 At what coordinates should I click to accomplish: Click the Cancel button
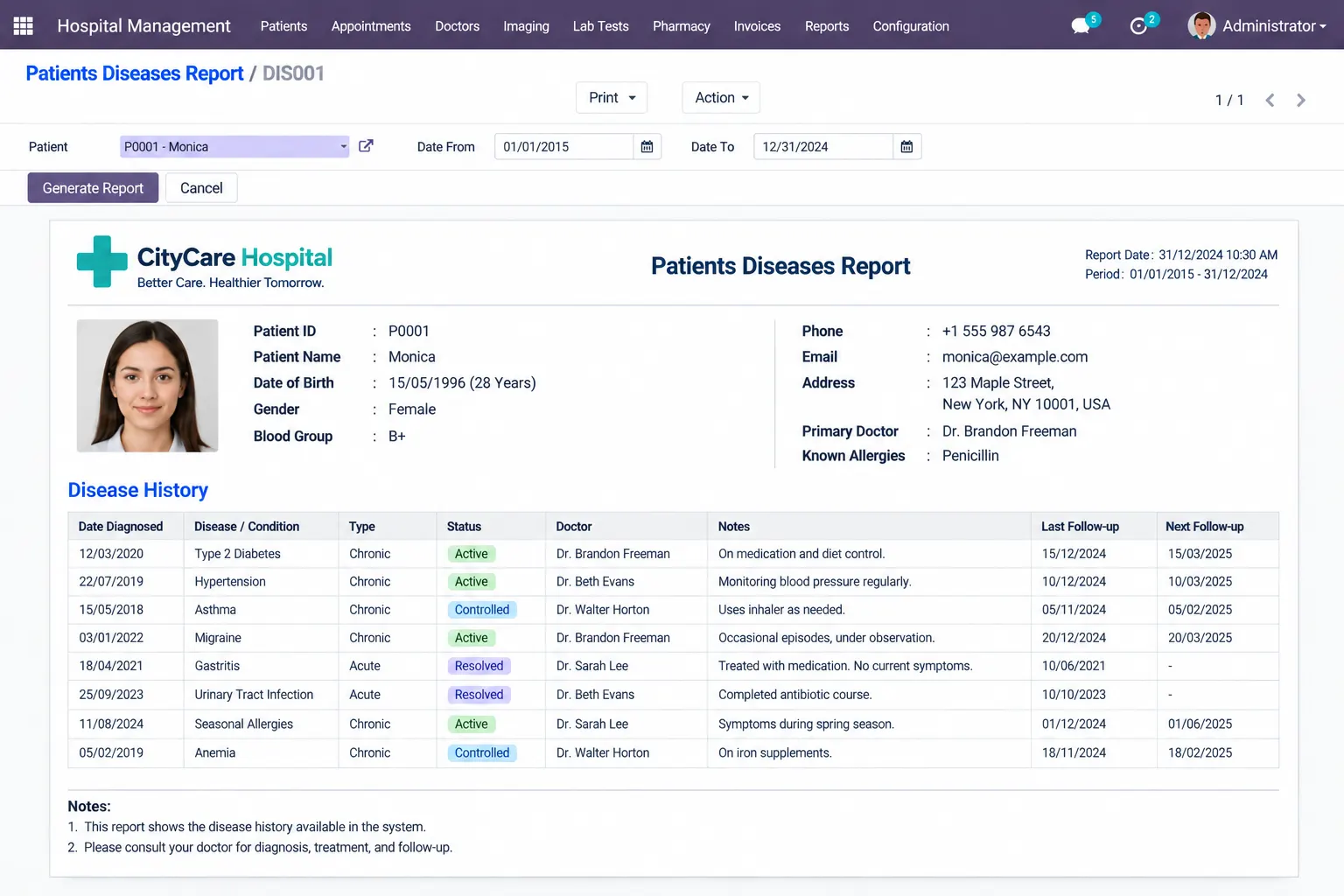[x=201, y=188]
